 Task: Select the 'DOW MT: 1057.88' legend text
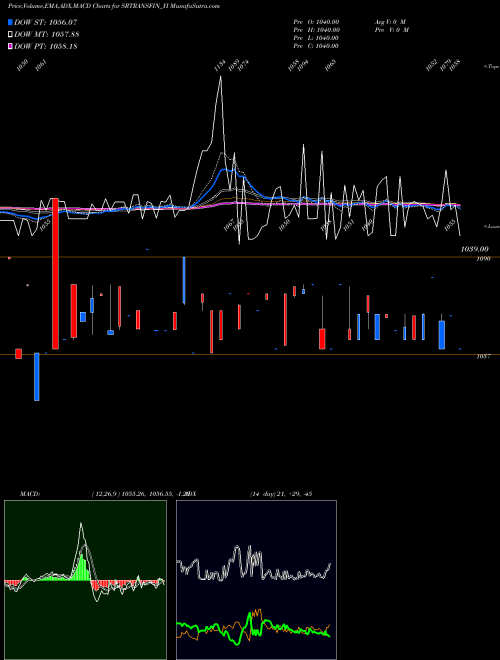pyautogui.click(x=47, y=34)
